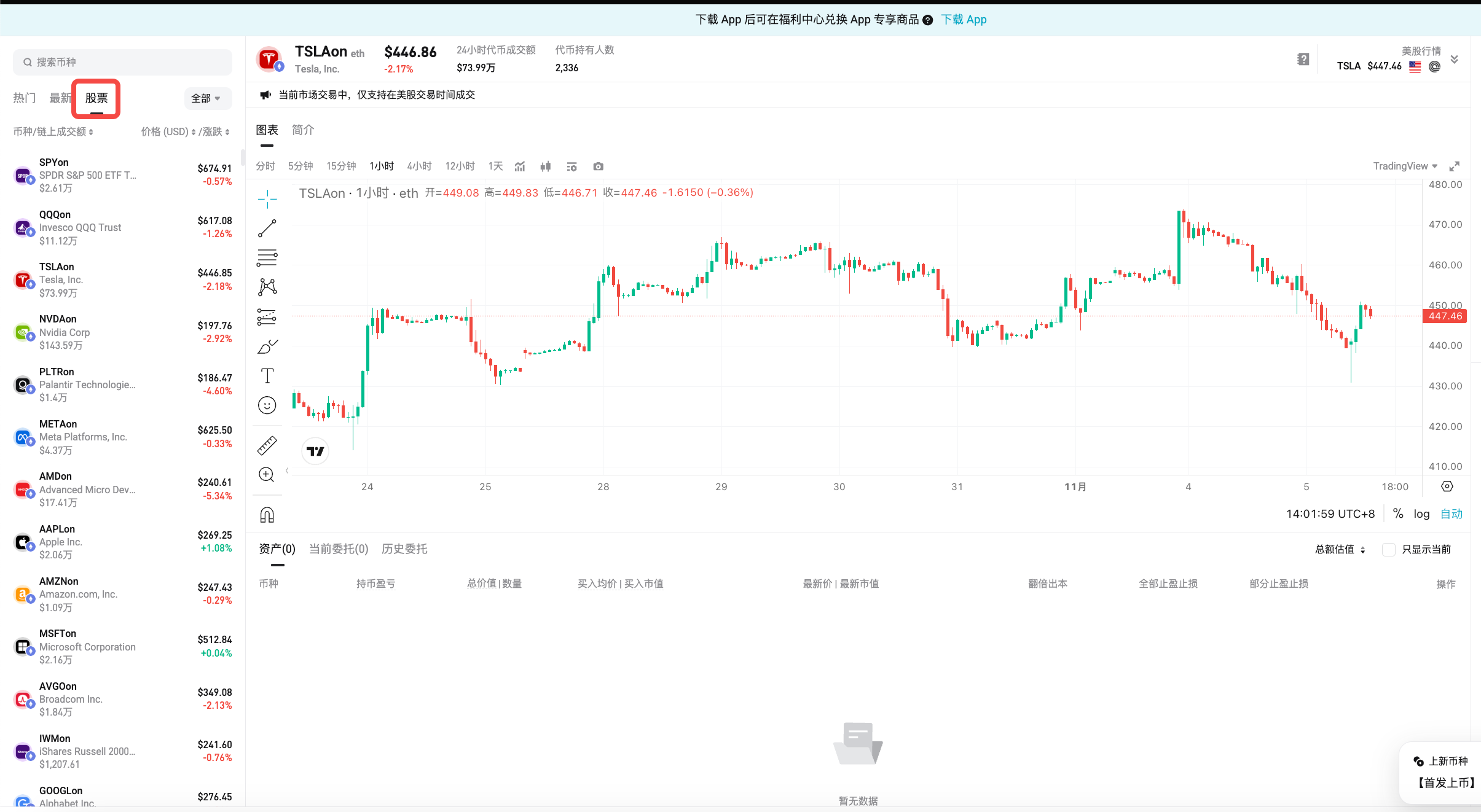Select the brush drawing tool
1481x812 pixels.
267,346
